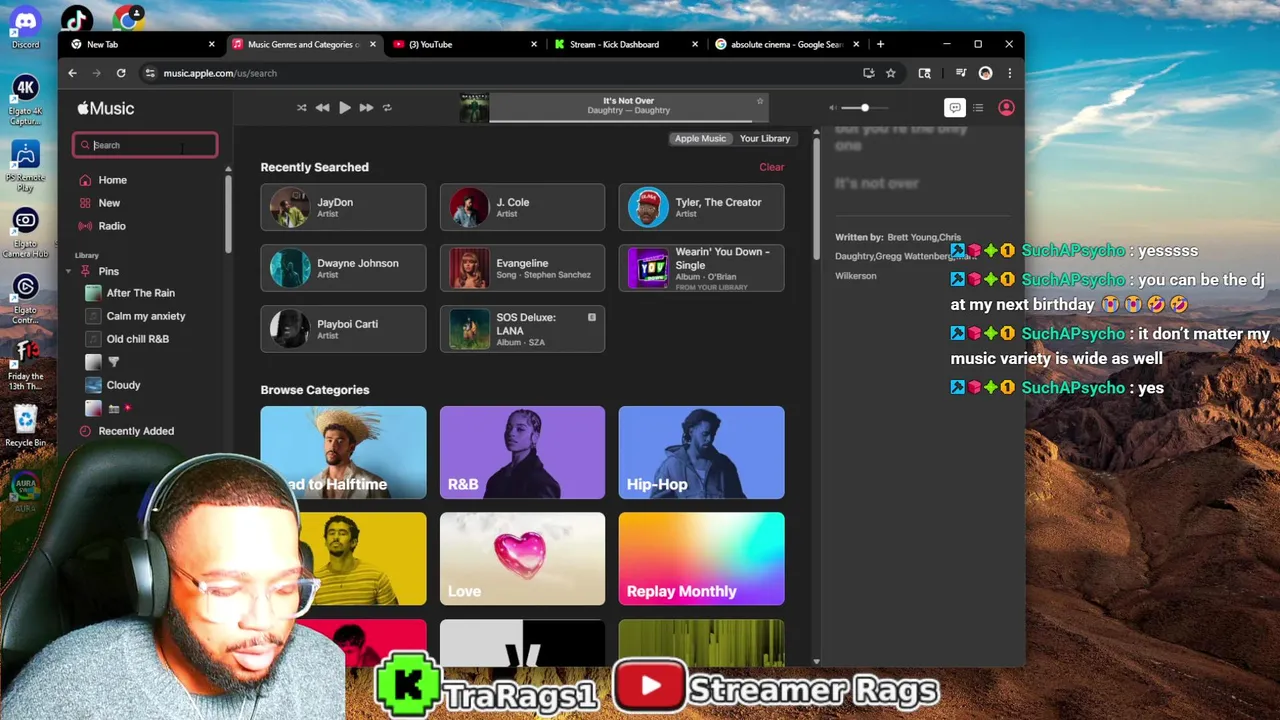The image size is (1280, 720).
Task: Open the PS Remote Play desktop icon
Action: click(x=26, y=168)
